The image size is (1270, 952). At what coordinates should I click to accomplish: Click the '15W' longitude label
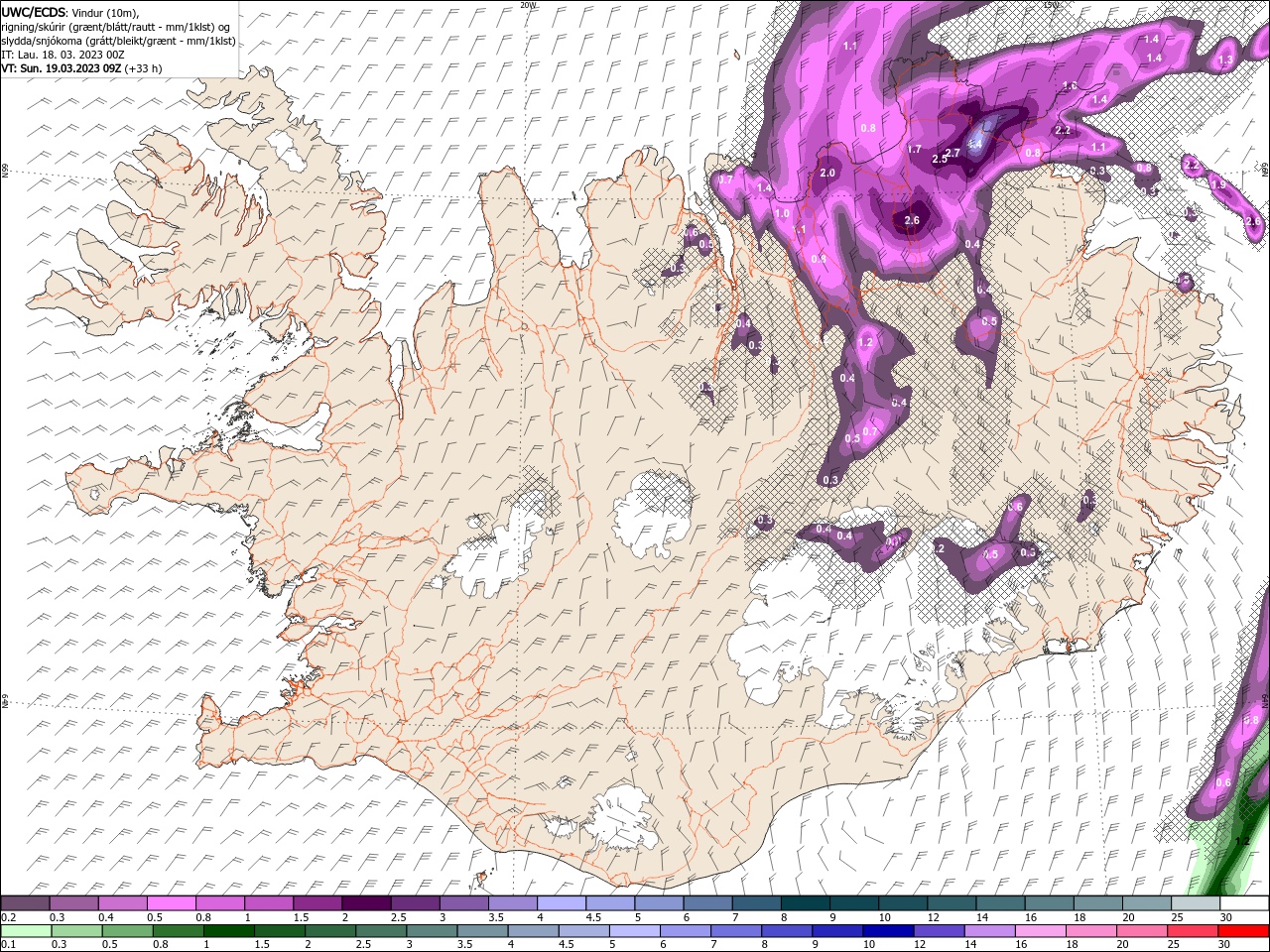(1051, 5)
